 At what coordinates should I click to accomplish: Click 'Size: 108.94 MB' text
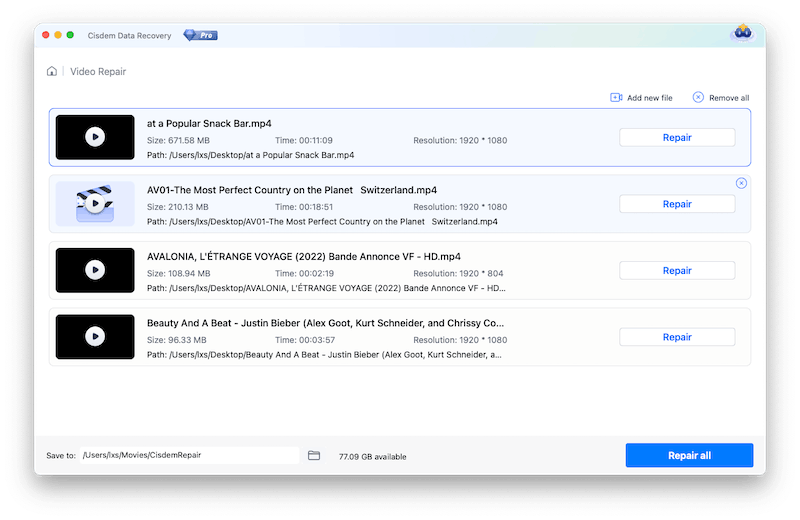179,274
